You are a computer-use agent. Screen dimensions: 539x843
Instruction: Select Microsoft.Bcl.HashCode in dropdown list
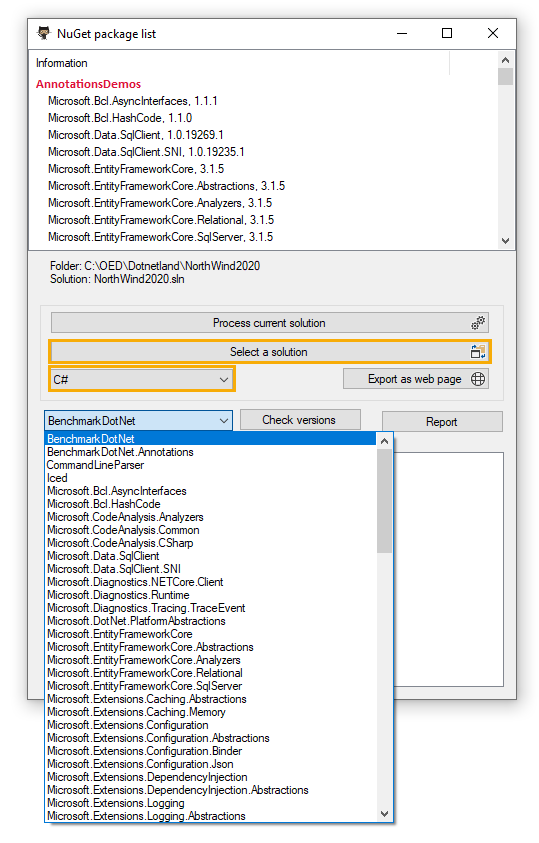click(211, 504)
